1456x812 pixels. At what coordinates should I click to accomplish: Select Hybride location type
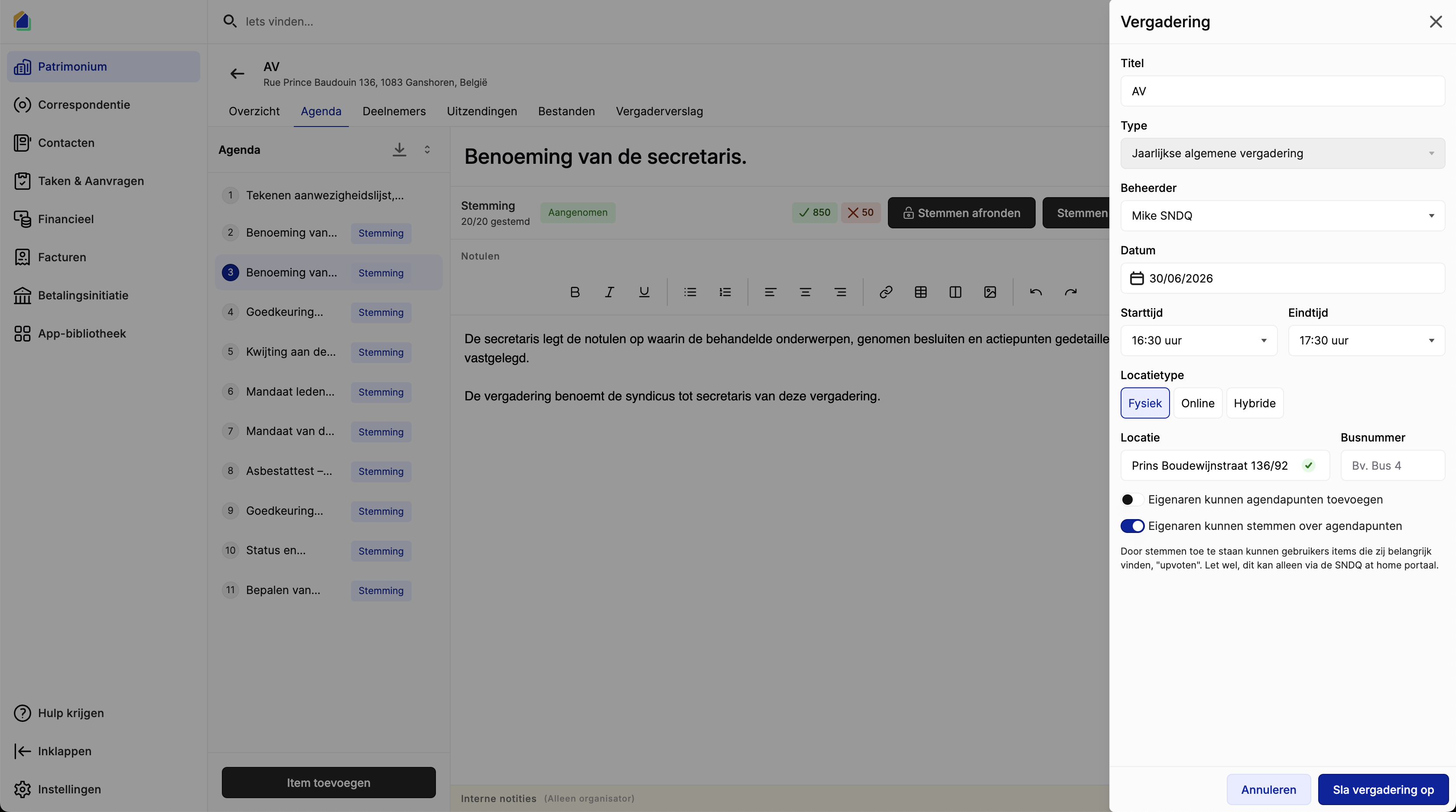(1254, 403)
